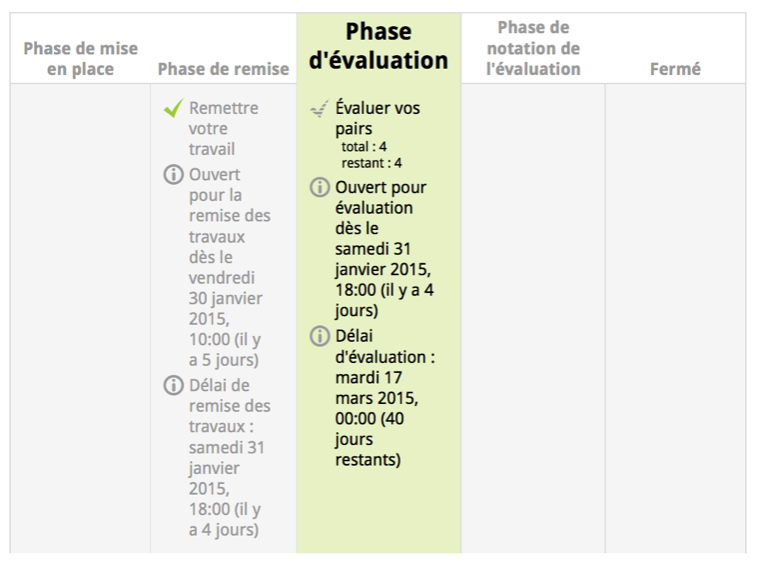Click the gray checkmark beside Évaluer vos pairs

[x=319, y=108]
